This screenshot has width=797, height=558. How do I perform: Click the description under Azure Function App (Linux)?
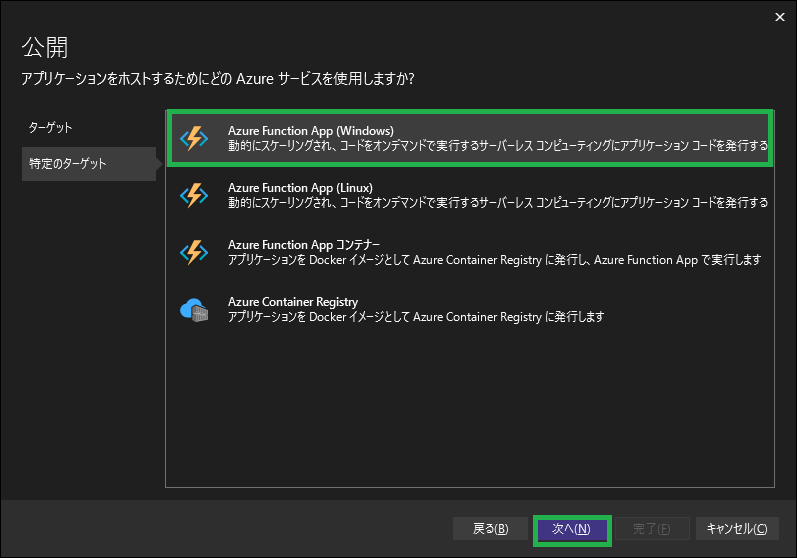[497, 203]
